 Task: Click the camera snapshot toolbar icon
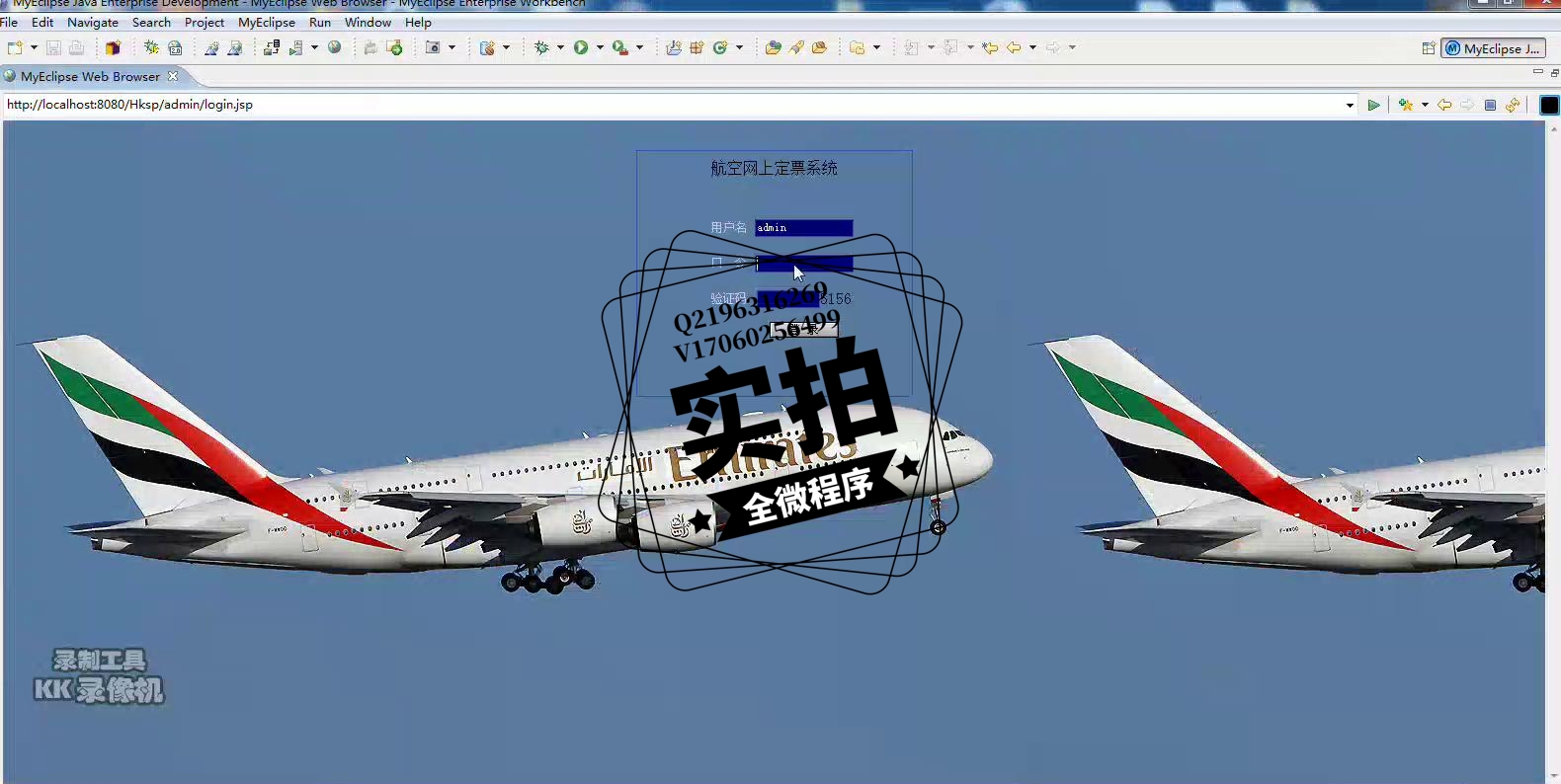click(433, 47)
